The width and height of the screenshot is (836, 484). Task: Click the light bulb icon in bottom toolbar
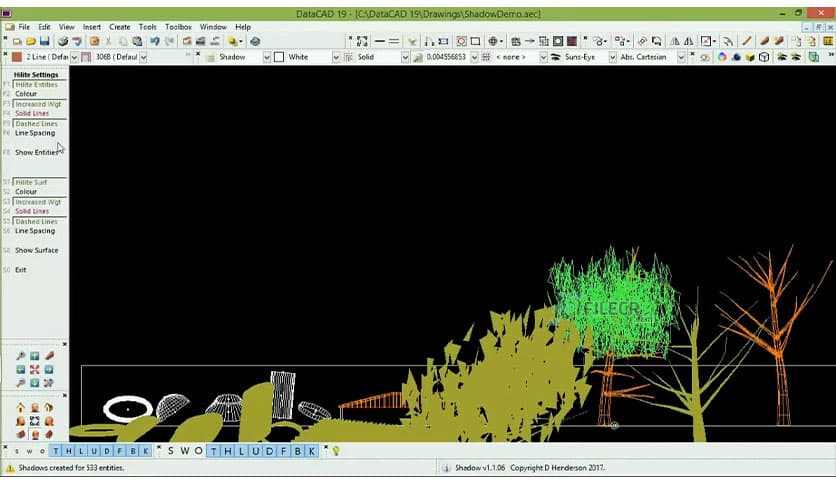(x=336, y=451)
